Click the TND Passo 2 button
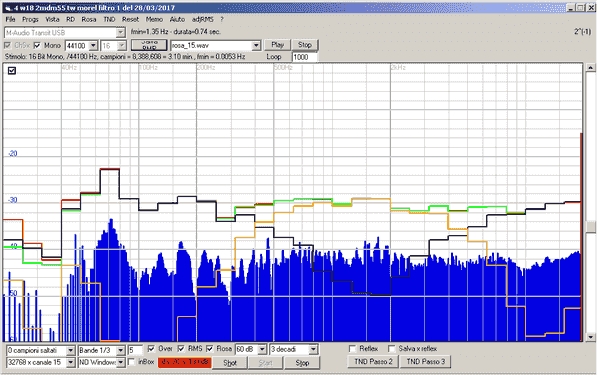Image resolution: width=600 pixels, height=375 pixels. click(373, 362)
